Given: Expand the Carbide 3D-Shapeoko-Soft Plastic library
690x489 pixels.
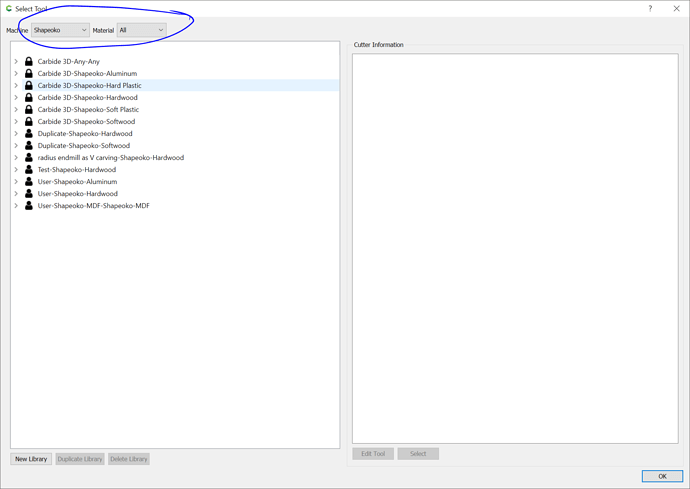Looking at the screenshot, I should click(16, 109).
